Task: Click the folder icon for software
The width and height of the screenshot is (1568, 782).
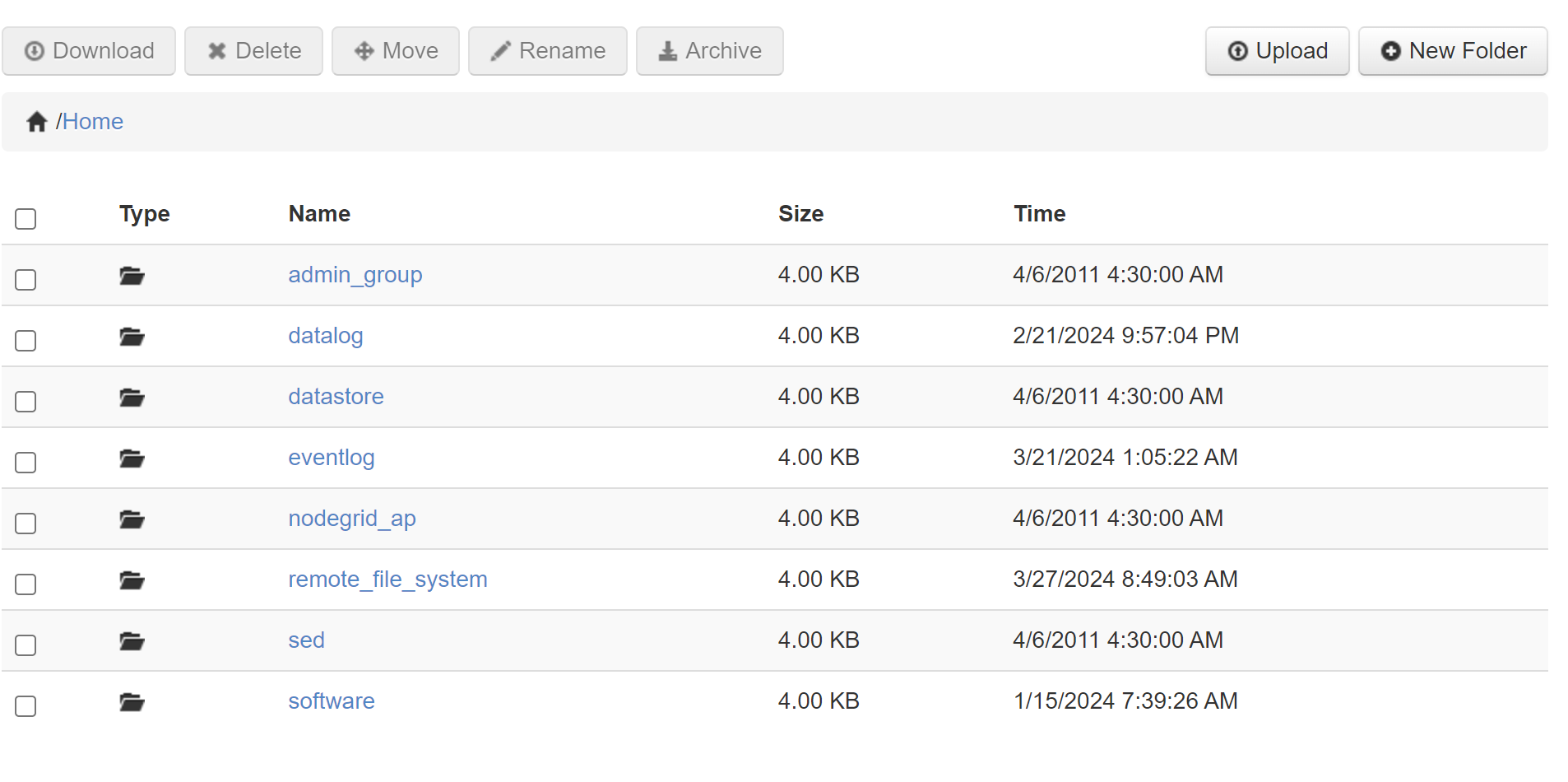Action: [132, 702]
